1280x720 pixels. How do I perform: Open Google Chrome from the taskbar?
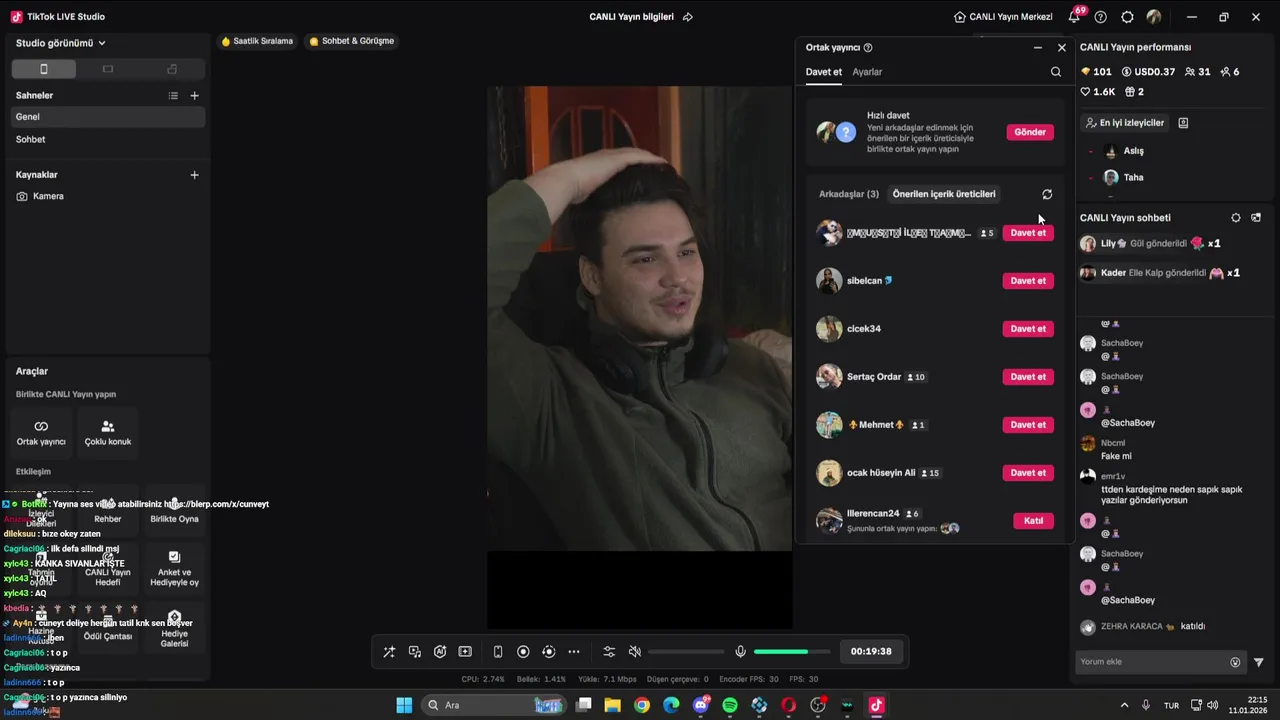click(x=642, y=705)
